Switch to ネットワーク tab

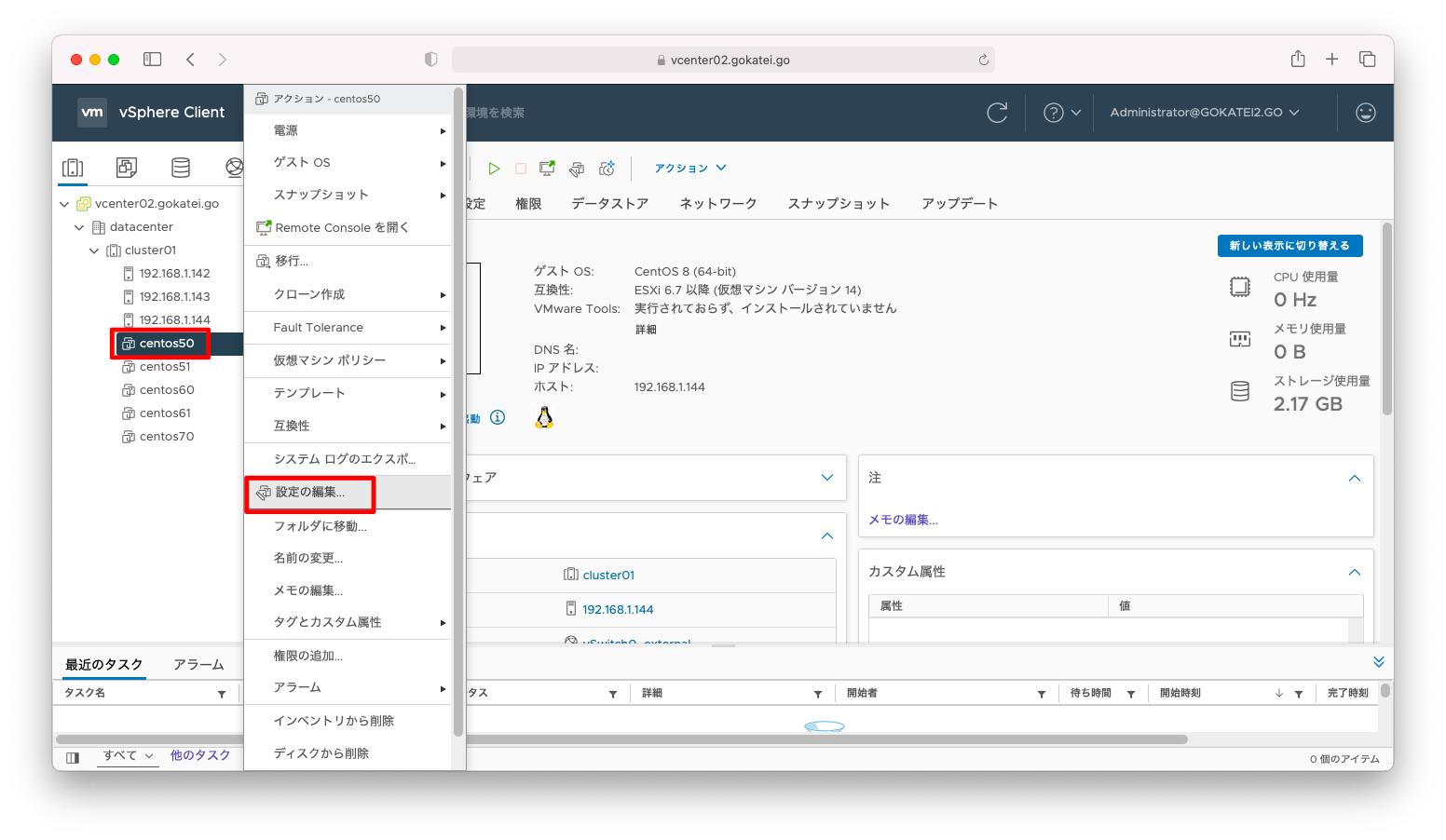tap(718, 204)
